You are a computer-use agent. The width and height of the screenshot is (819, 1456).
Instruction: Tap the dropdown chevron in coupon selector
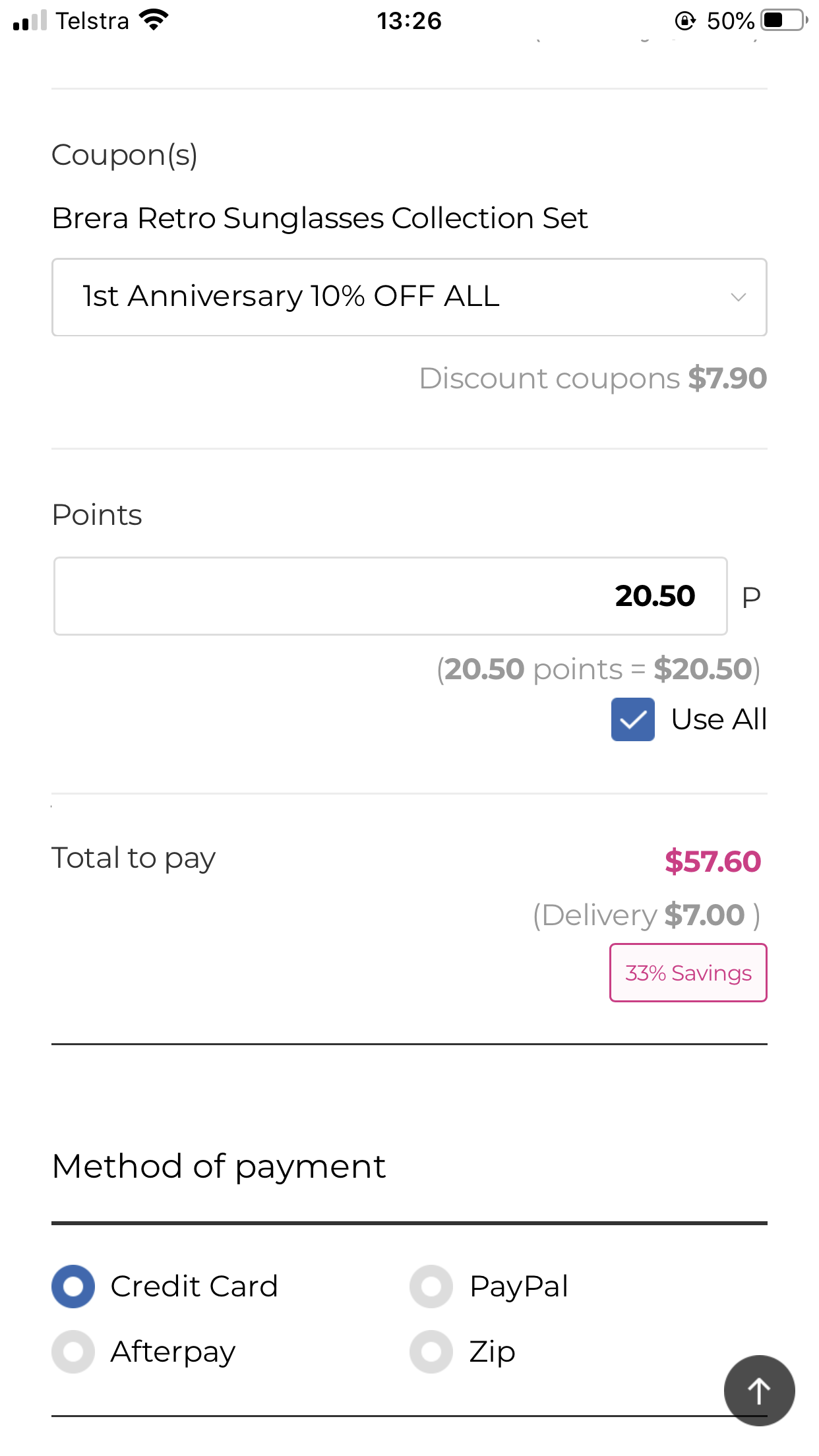click(739, 297)
